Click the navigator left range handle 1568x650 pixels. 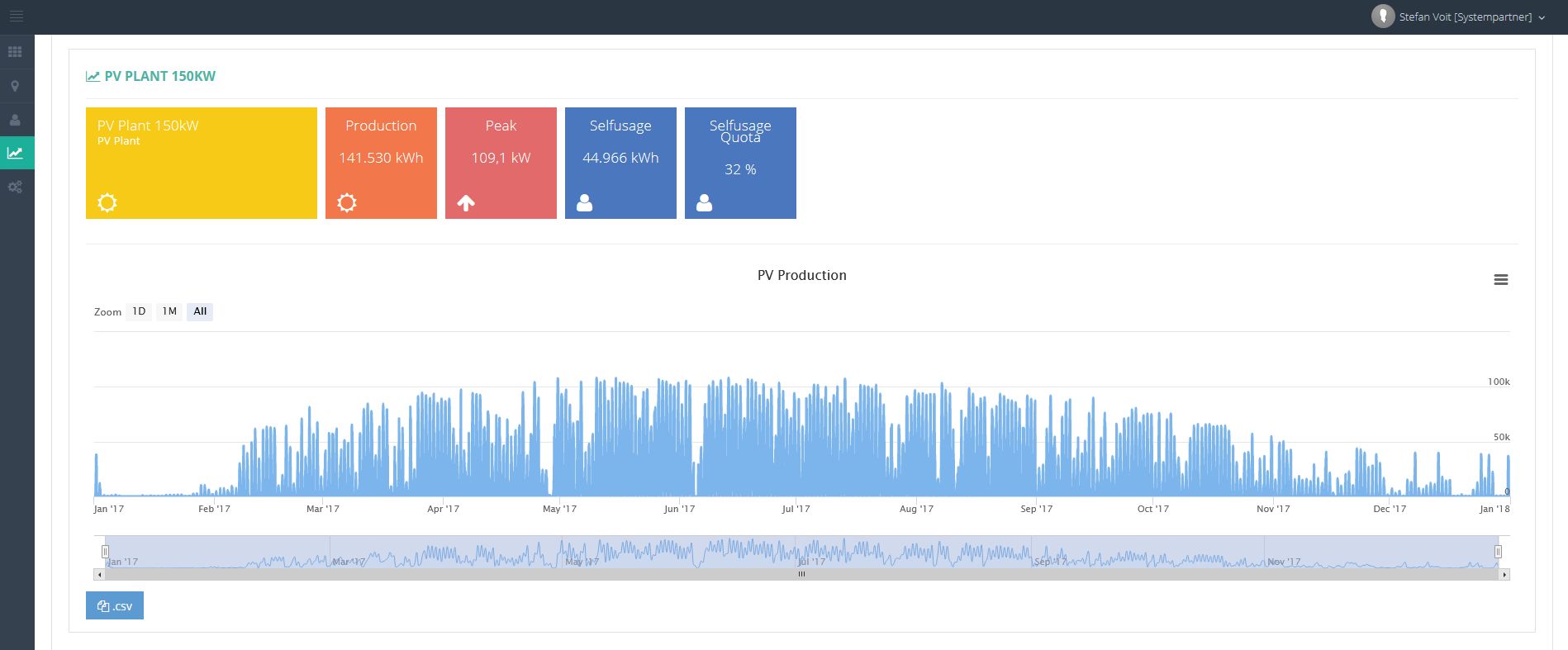105,551
